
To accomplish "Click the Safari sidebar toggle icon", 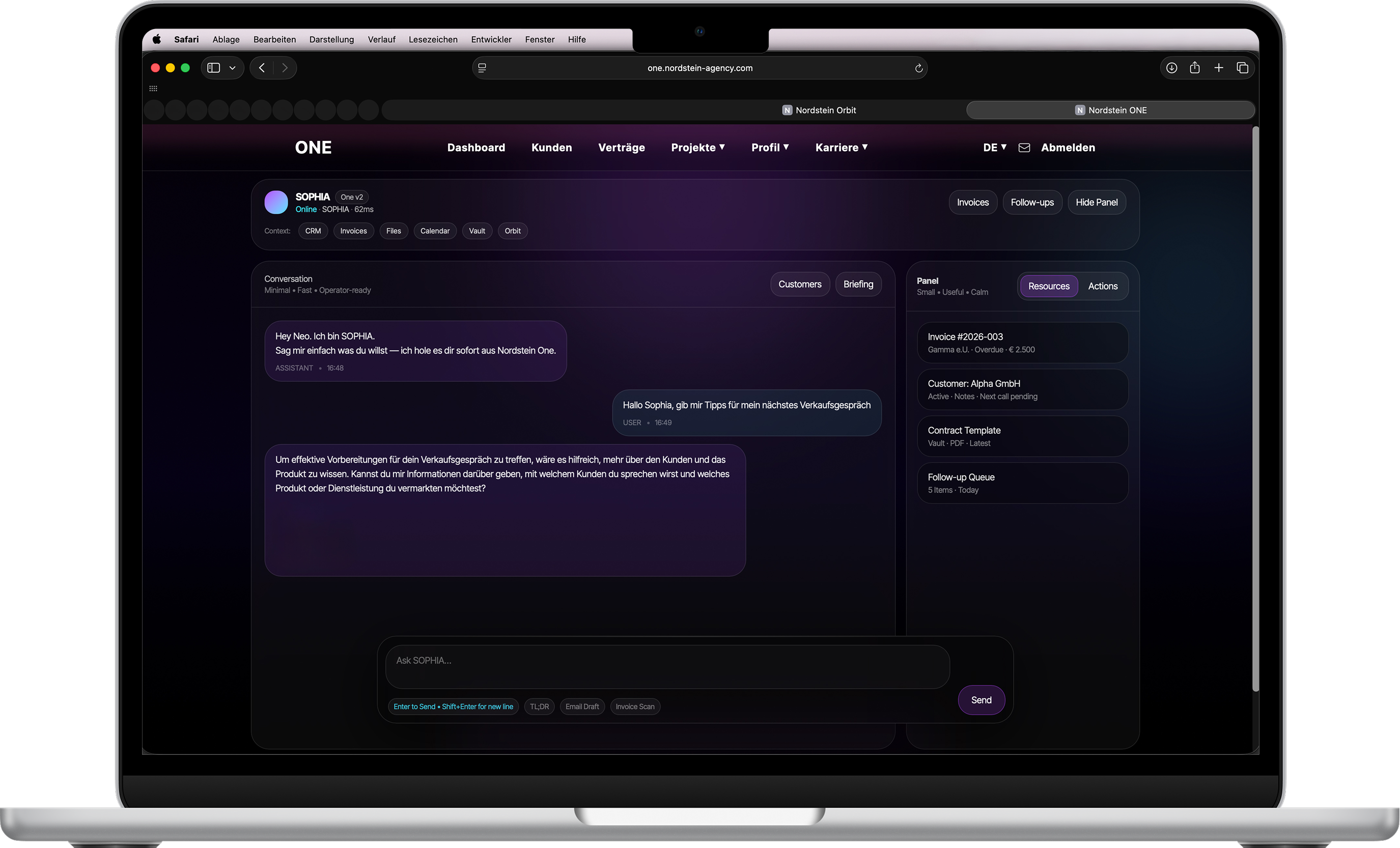I will (x=214, y=68).
